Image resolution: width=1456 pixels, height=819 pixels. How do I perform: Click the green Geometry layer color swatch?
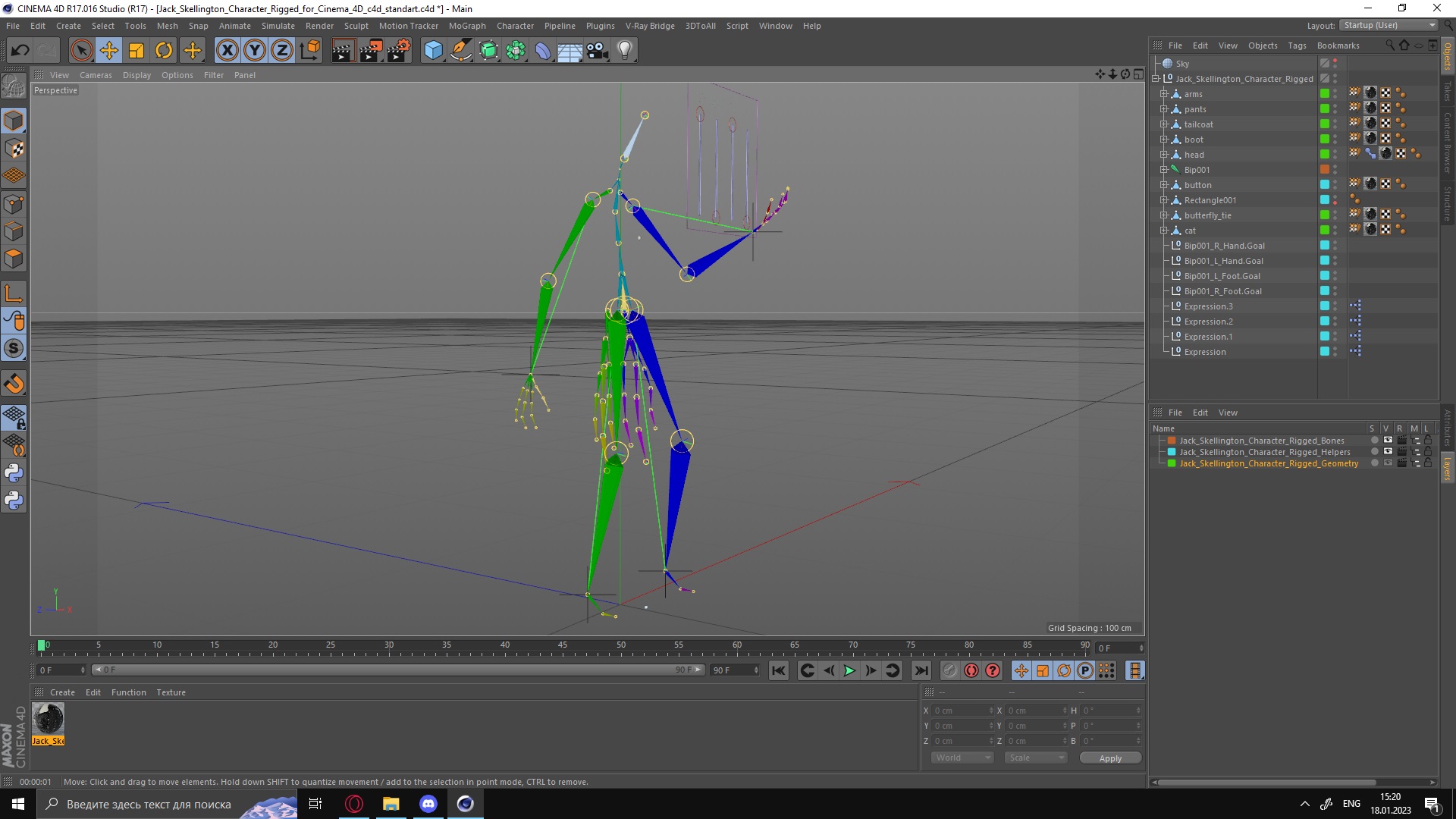pyautogui.click(x=1172, y=463)
